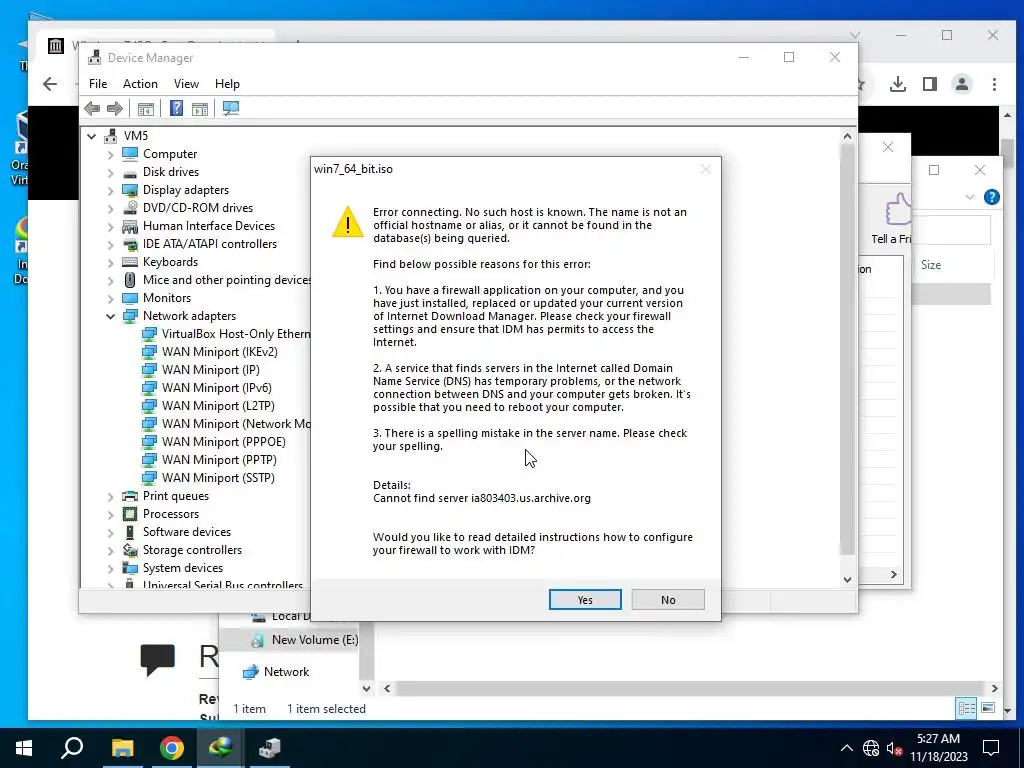1024x768 pixels.
Task: Click the taskbar Search magnifier
Action: click(x=72, y=748)
